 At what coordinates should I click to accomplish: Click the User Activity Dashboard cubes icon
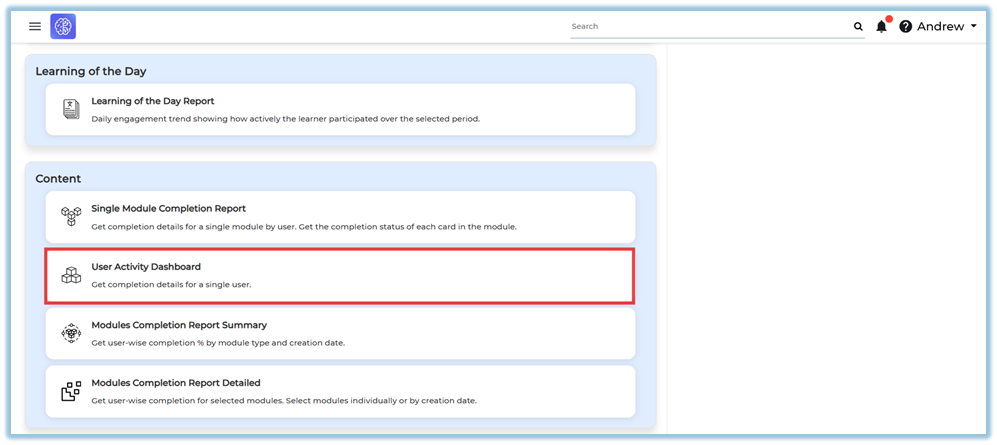click(71, 275)
